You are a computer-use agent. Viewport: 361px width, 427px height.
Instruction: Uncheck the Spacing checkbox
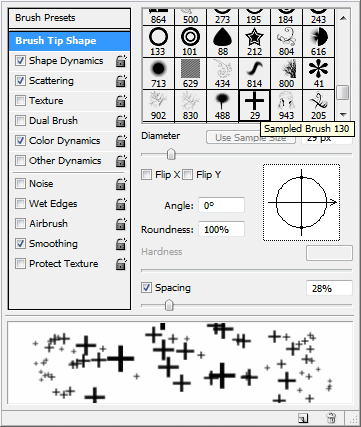[146, 288]
